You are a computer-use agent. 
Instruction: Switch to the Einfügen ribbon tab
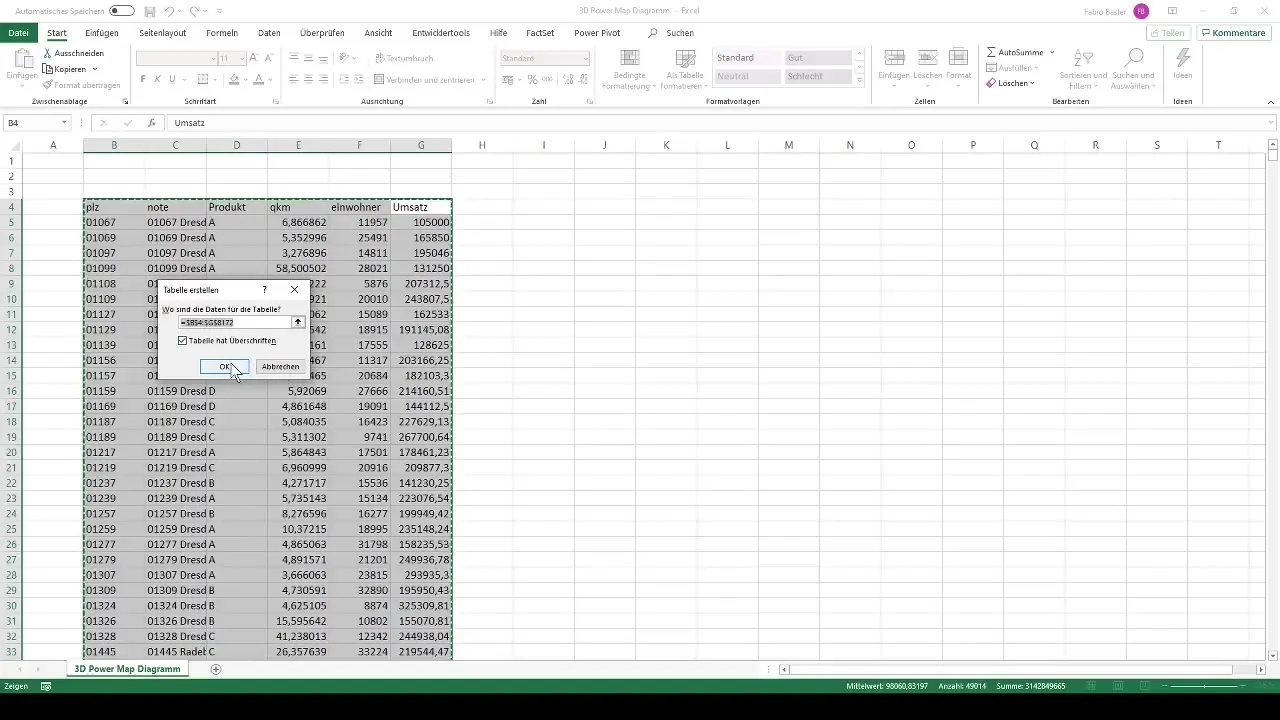point(102,33)
